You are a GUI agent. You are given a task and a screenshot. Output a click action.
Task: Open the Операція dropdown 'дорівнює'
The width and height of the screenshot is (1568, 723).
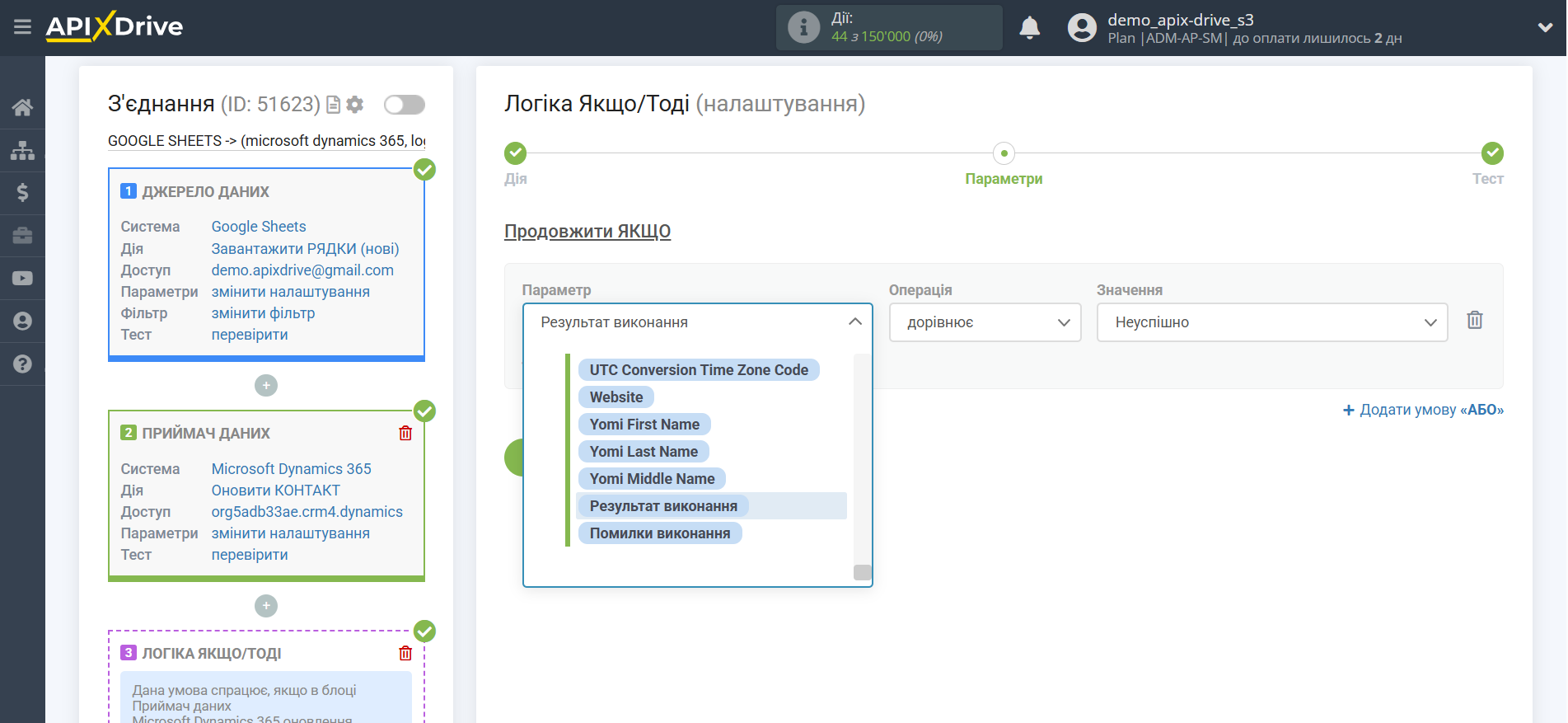click(x=985, y=322)
